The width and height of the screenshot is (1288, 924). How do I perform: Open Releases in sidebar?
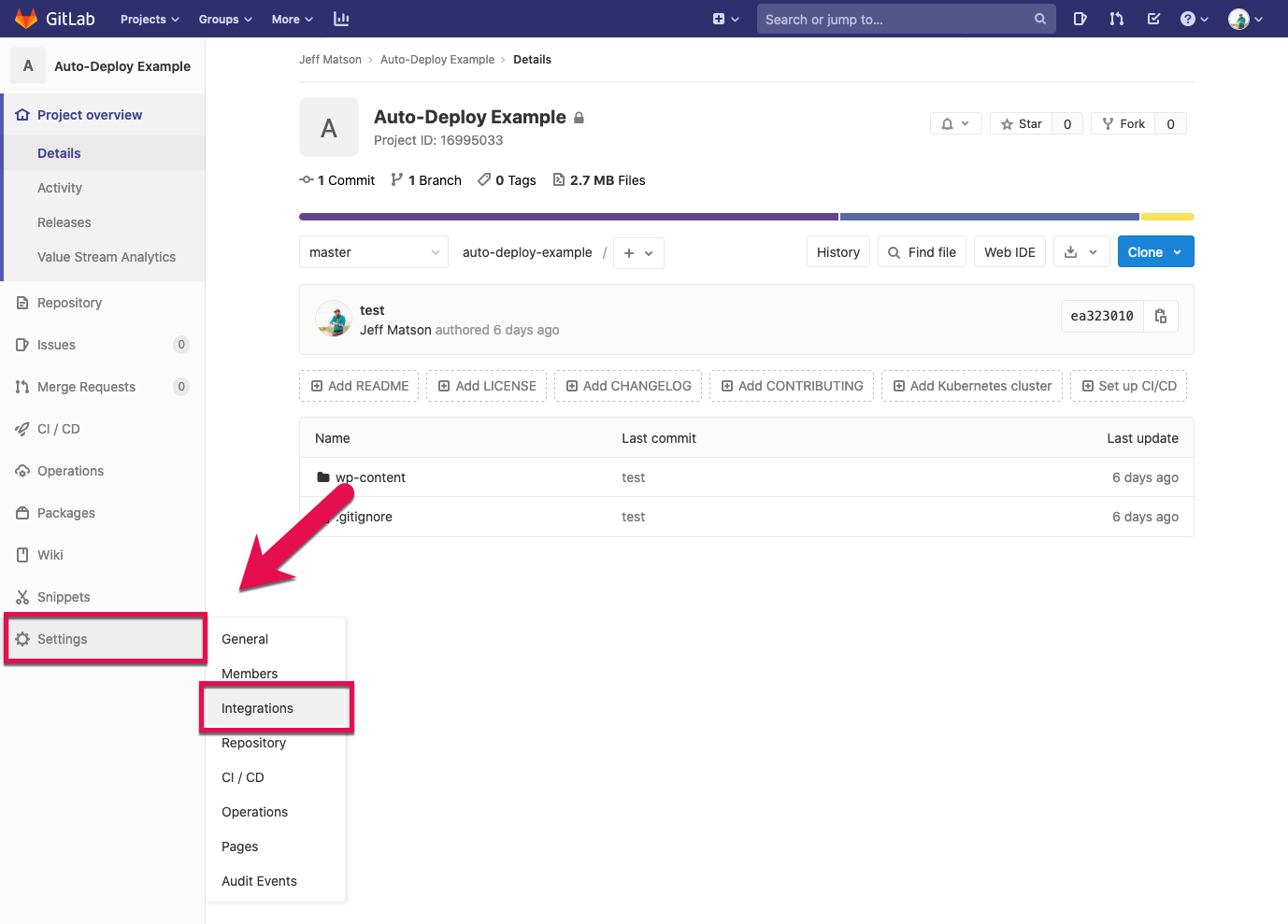(x=64, y=222)
